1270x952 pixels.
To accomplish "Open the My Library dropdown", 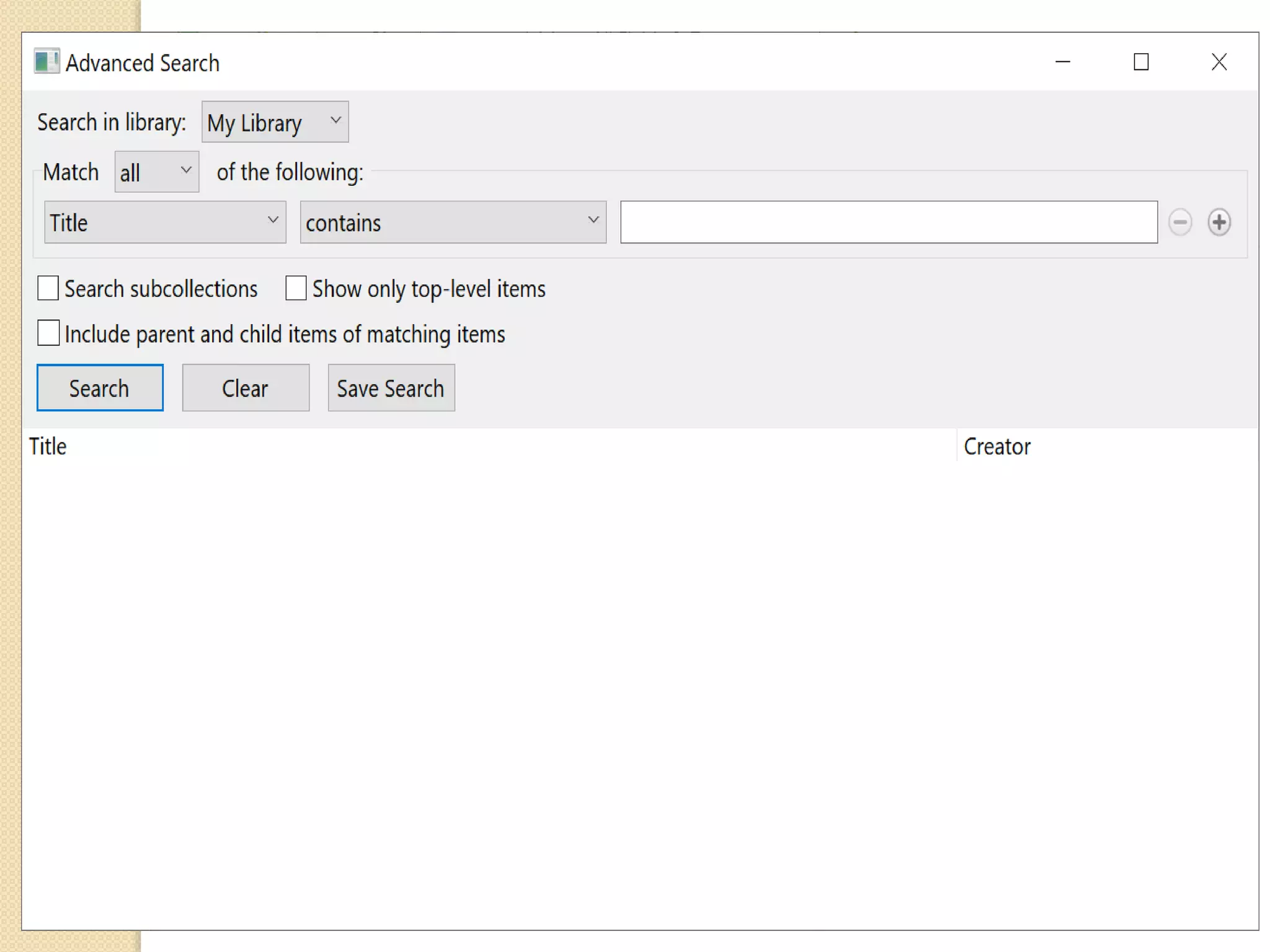I will click(275, 122).
